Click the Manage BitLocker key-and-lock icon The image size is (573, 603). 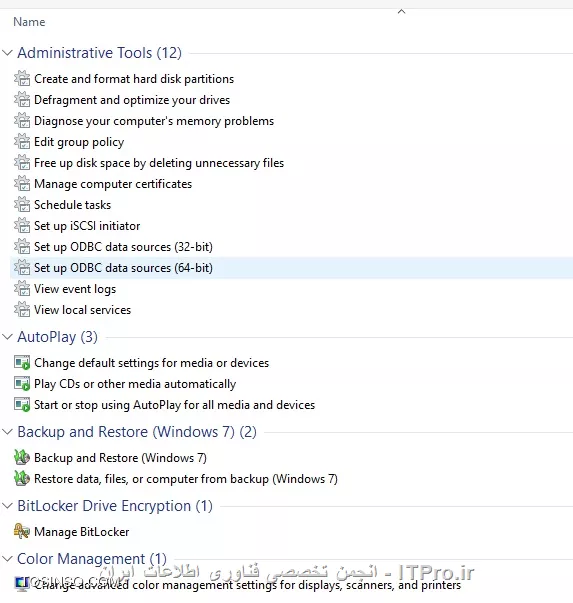tap(22, 531)
